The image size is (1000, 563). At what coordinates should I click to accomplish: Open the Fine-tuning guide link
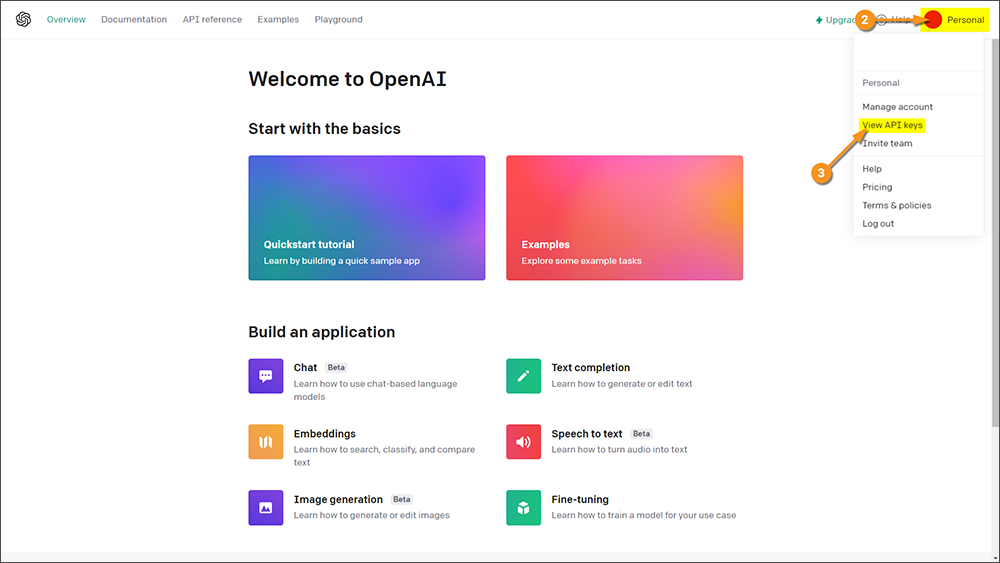[580, 499]
